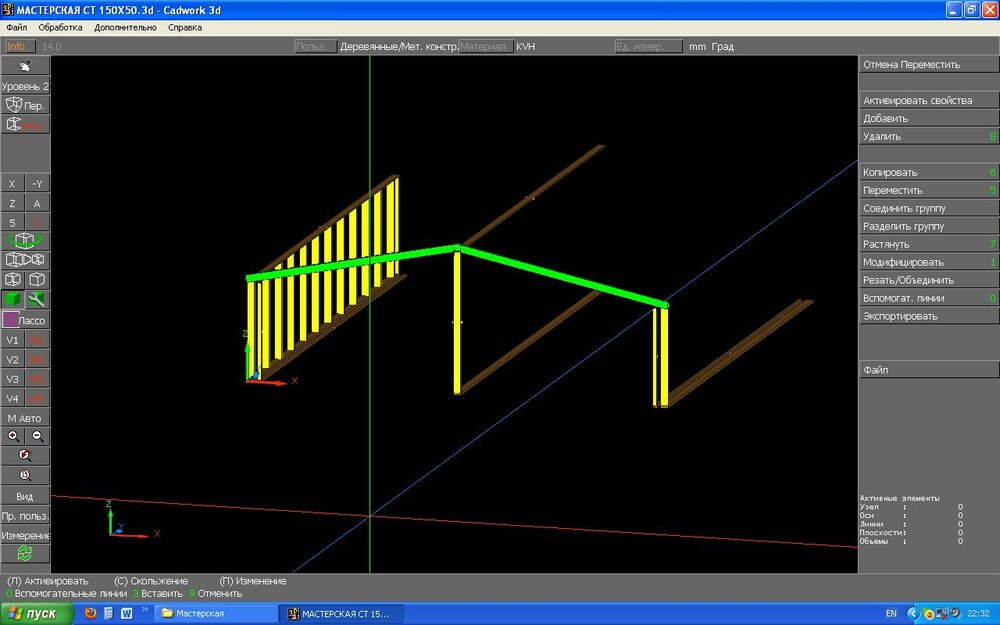
Task: Click the green solid cube shading icon
Action: (13, 299)
